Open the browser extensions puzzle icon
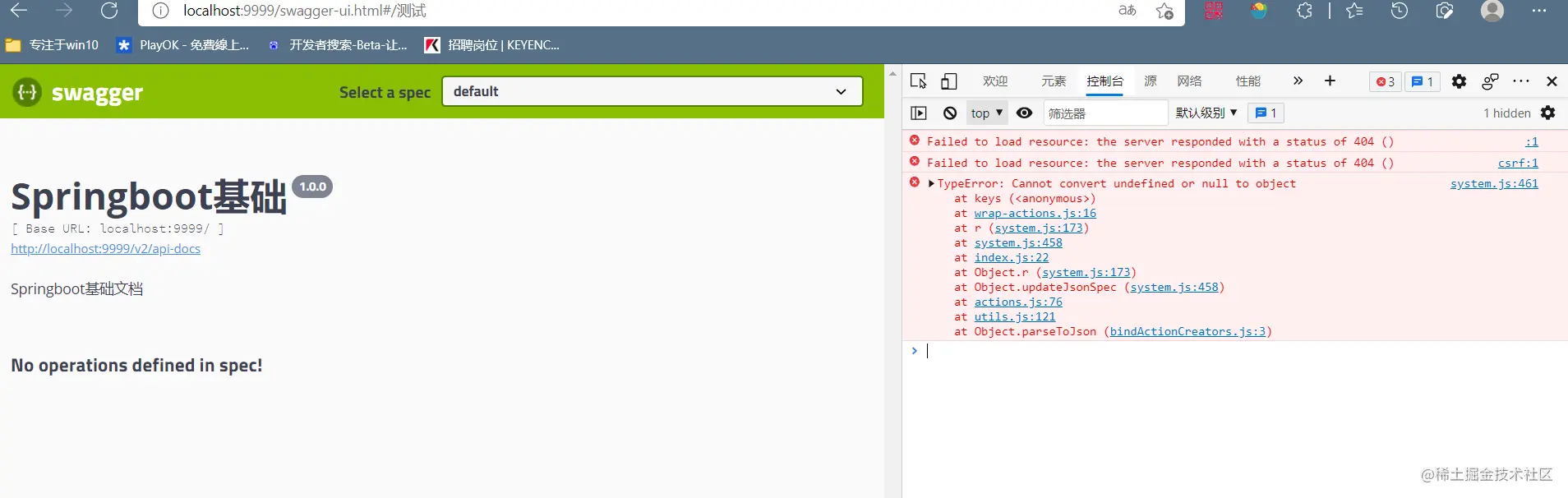This screenshot has width=1568, height=498. tap(1304, 11)
